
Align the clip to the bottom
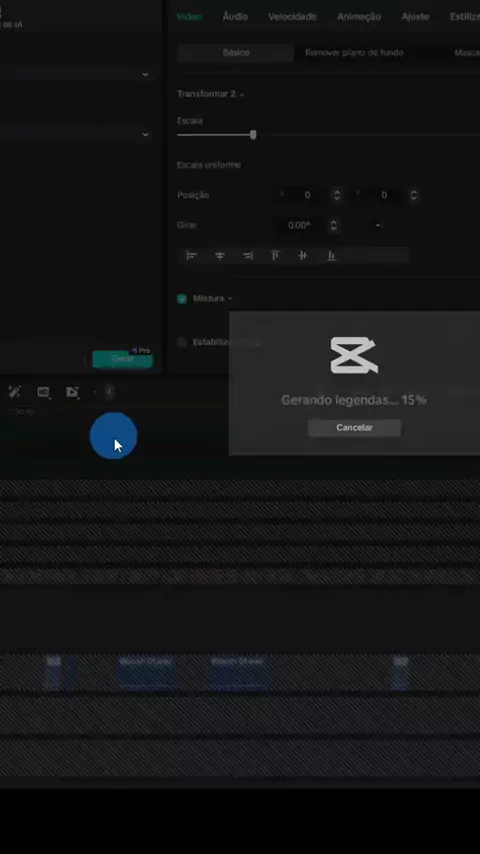pyautogui.click(x=331, y=255)
